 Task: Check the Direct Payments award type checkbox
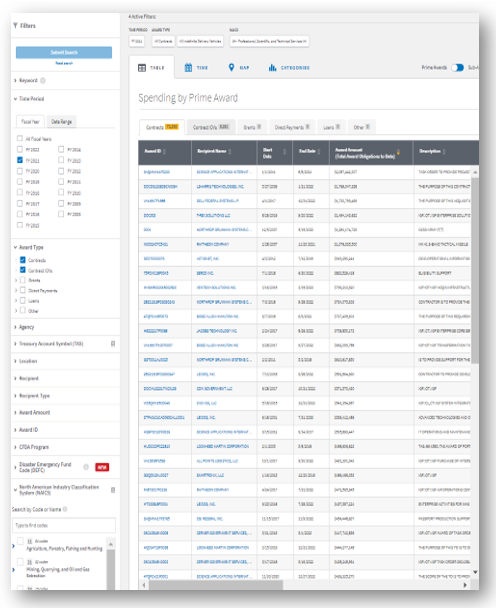(x=23, y=290)
